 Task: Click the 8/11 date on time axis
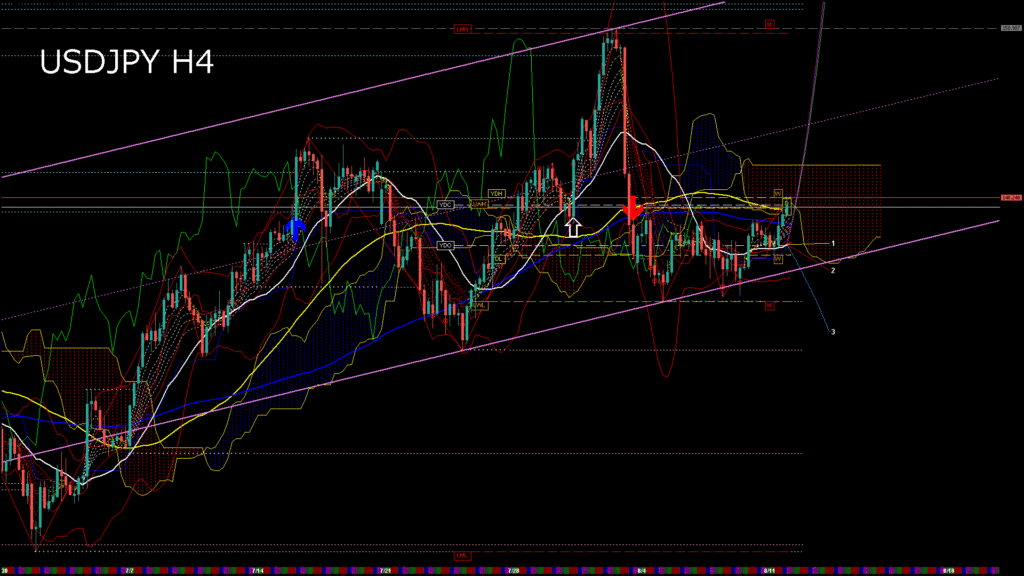tap(769, 571)
